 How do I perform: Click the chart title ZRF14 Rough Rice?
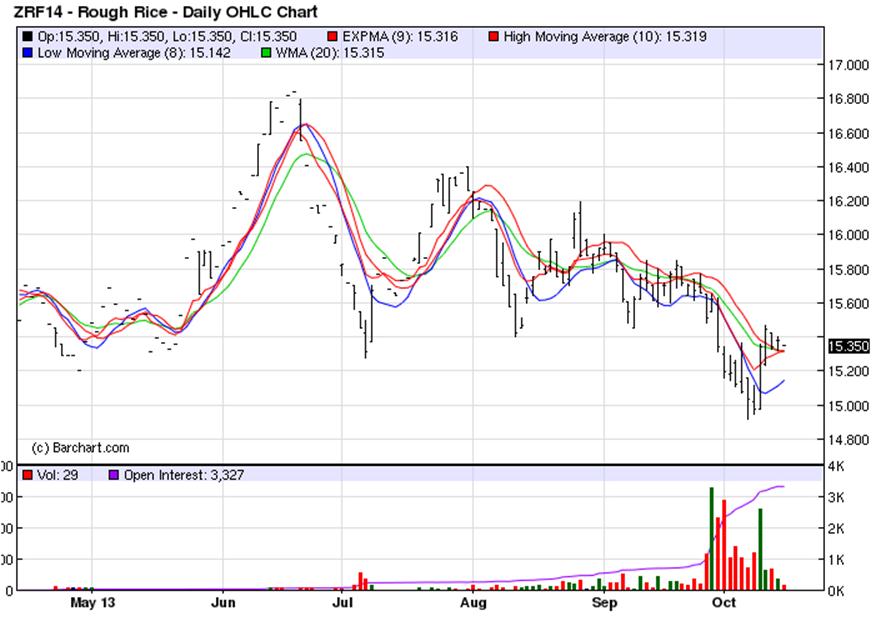pos(165,12)
